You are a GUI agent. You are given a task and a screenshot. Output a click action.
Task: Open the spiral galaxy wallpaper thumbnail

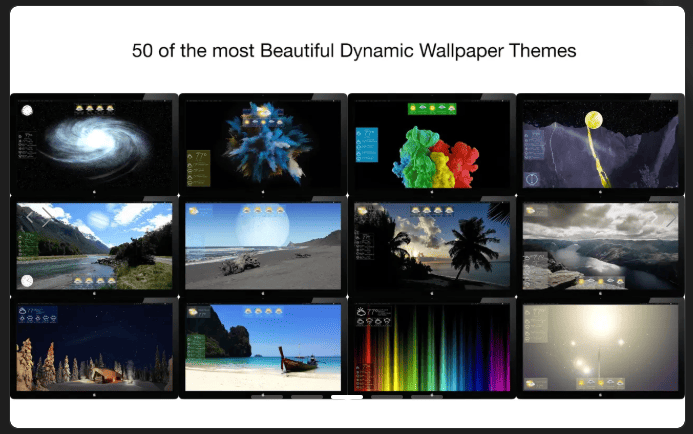click(94, 145)
